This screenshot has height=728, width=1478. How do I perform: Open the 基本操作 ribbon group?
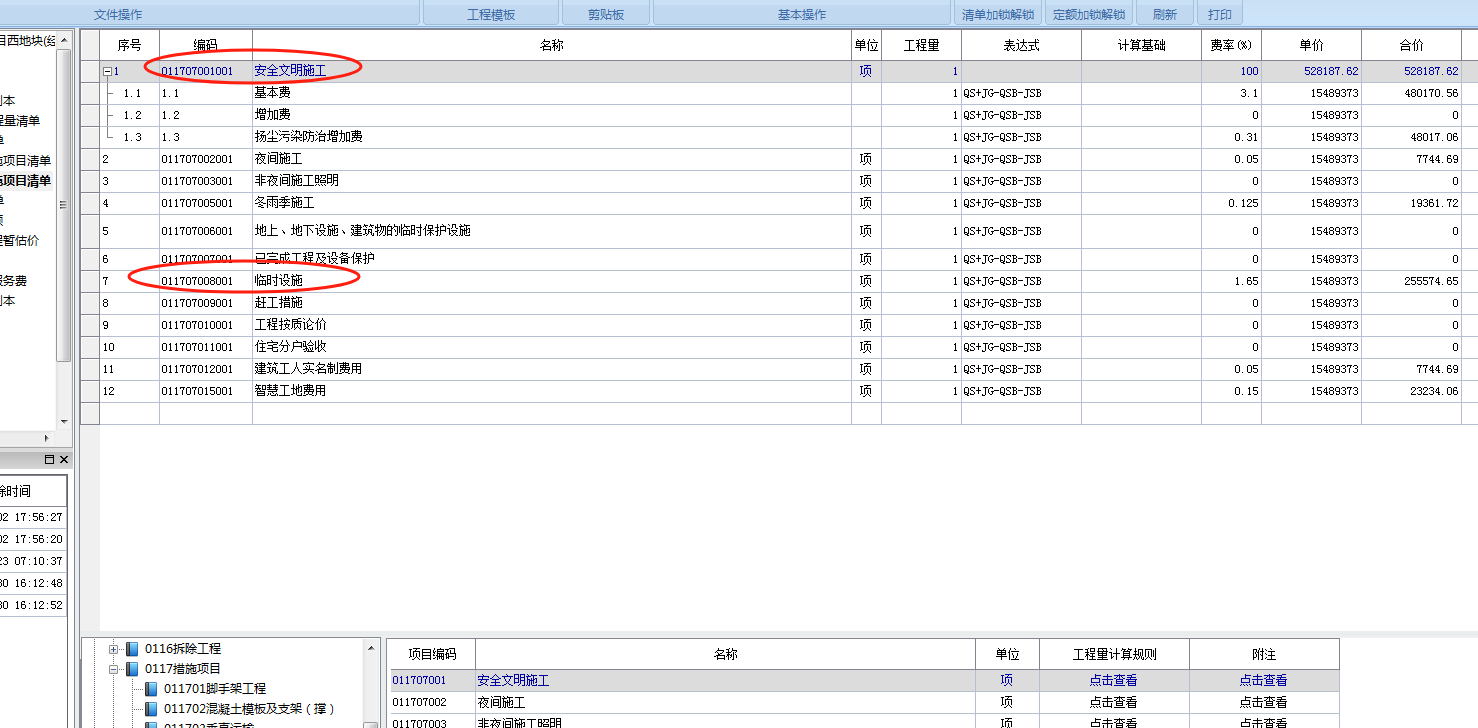point(802,14)
